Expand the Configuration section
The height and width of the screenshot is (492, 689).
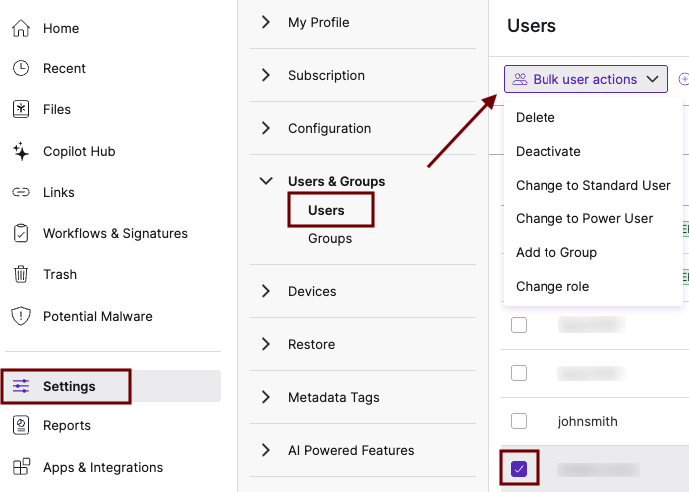[265, 128]
